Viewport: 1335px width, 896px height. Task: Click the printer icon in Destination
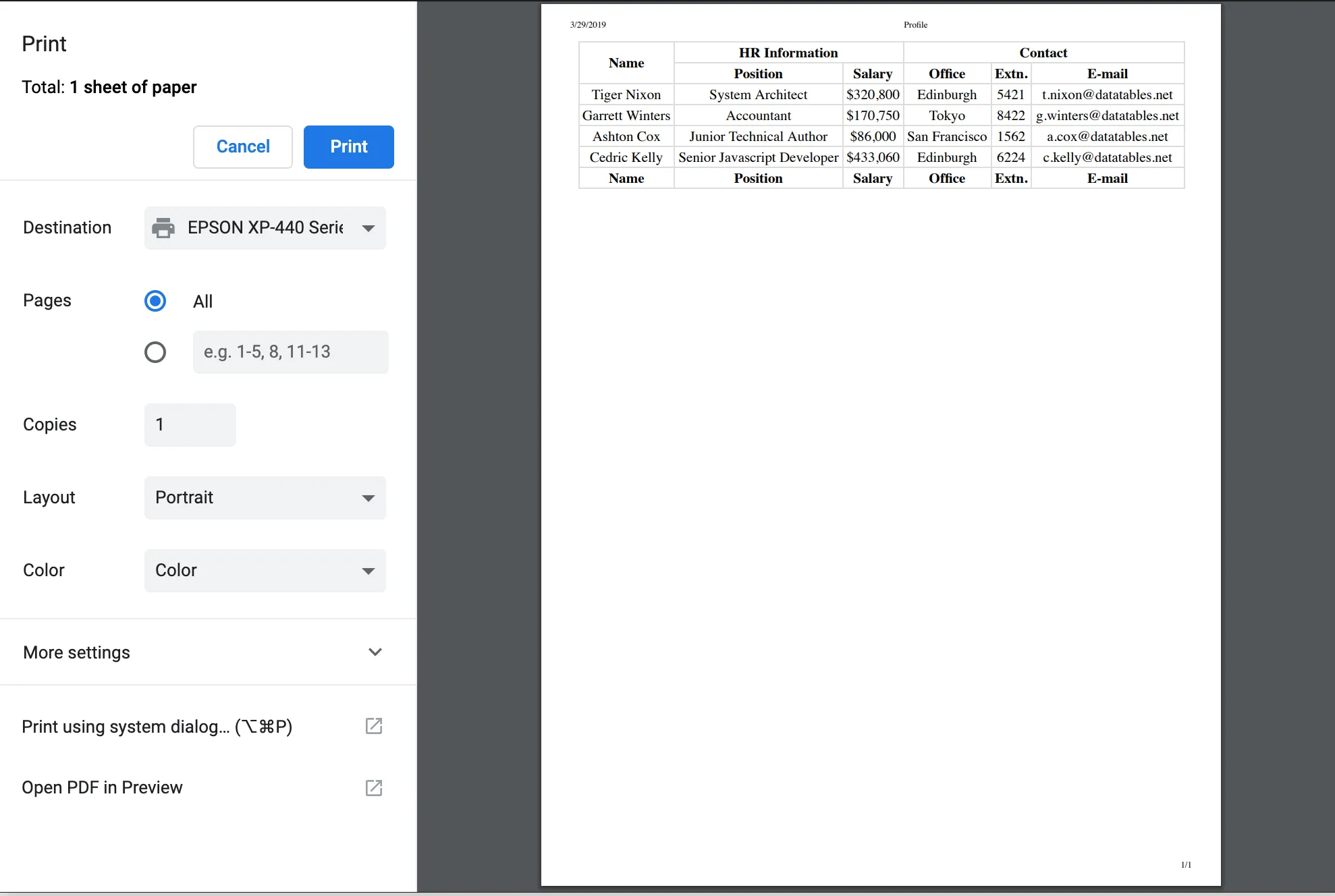(x=163, y=228)
